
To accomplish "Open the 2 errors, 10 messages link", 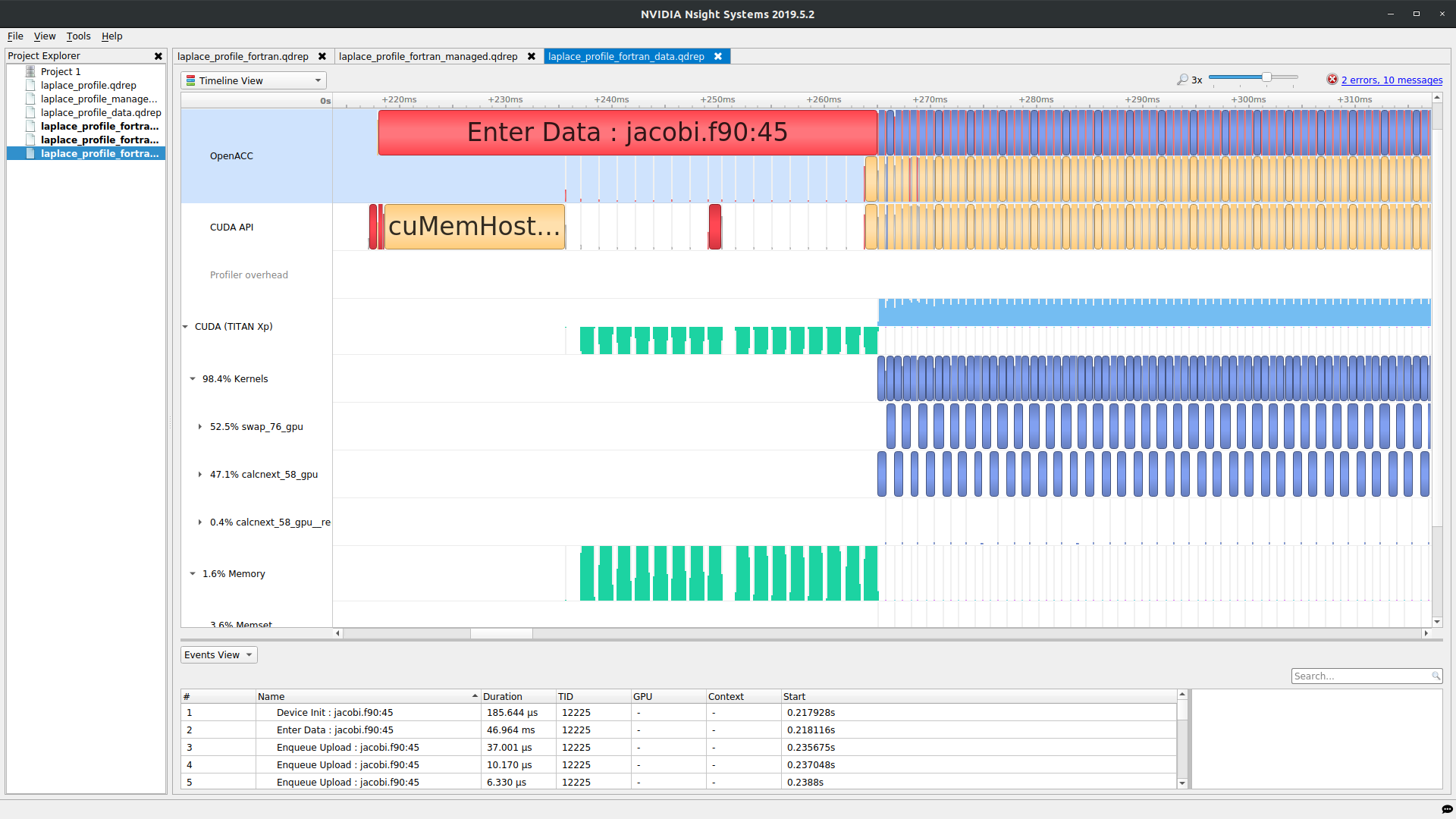I will [x=1392, y=80].
